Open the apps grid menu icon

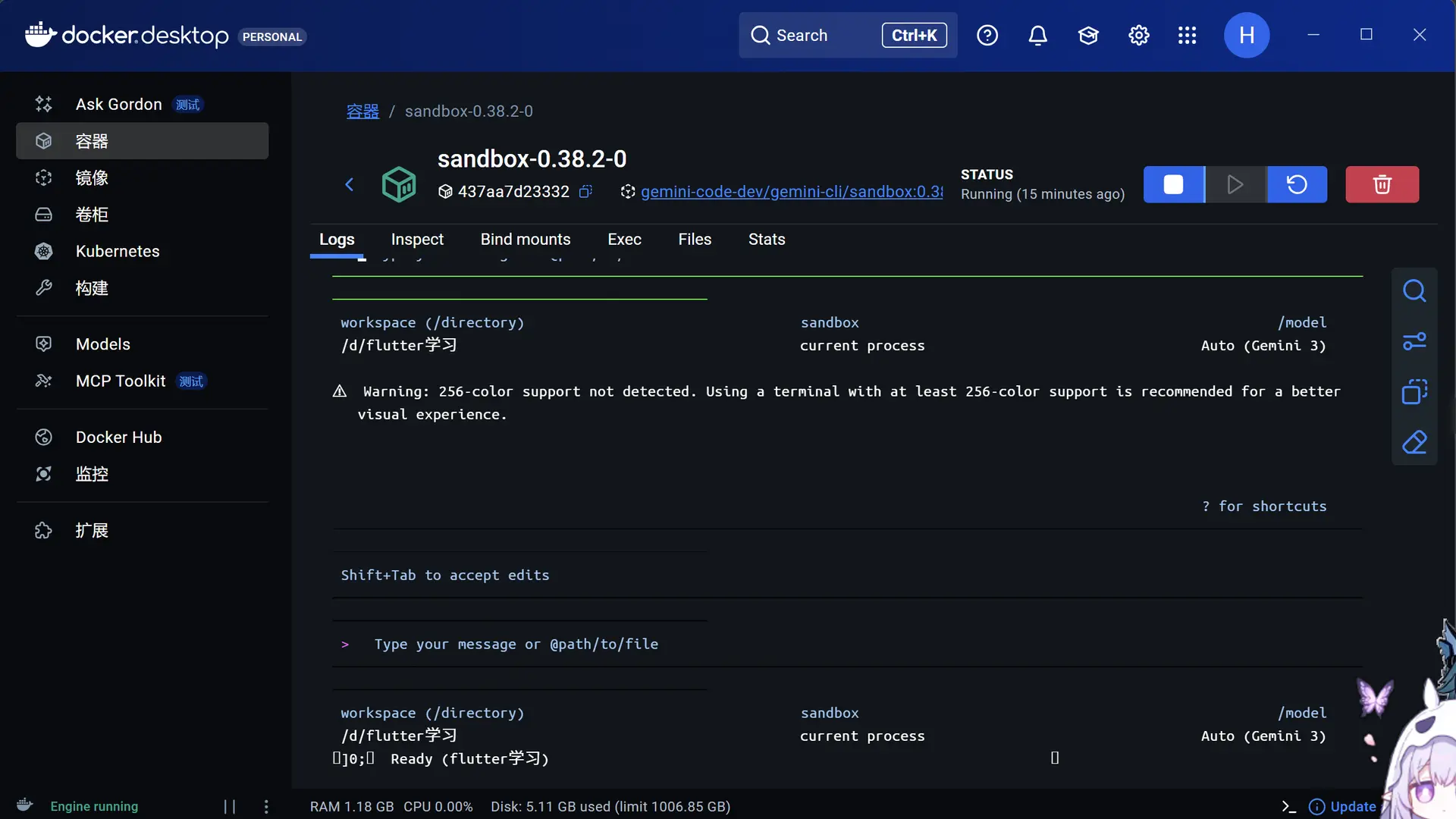[1188, 35]
